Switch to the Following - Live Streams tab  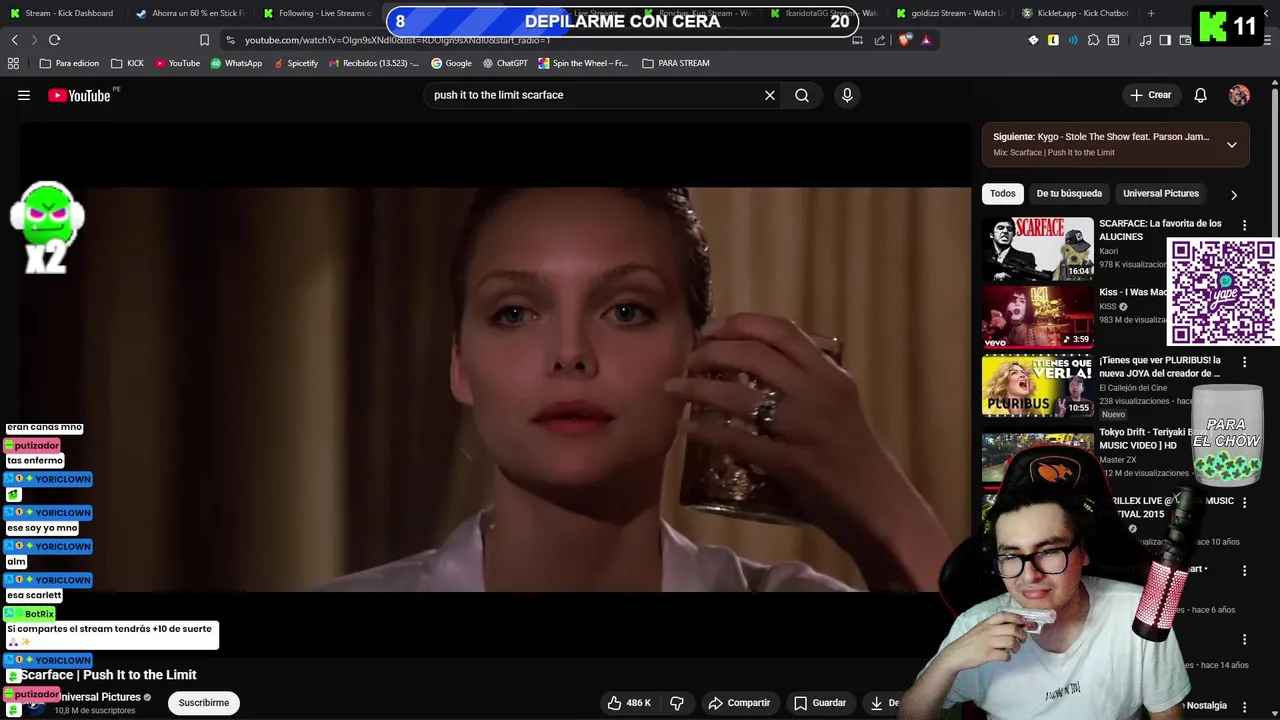pos(317,13)
